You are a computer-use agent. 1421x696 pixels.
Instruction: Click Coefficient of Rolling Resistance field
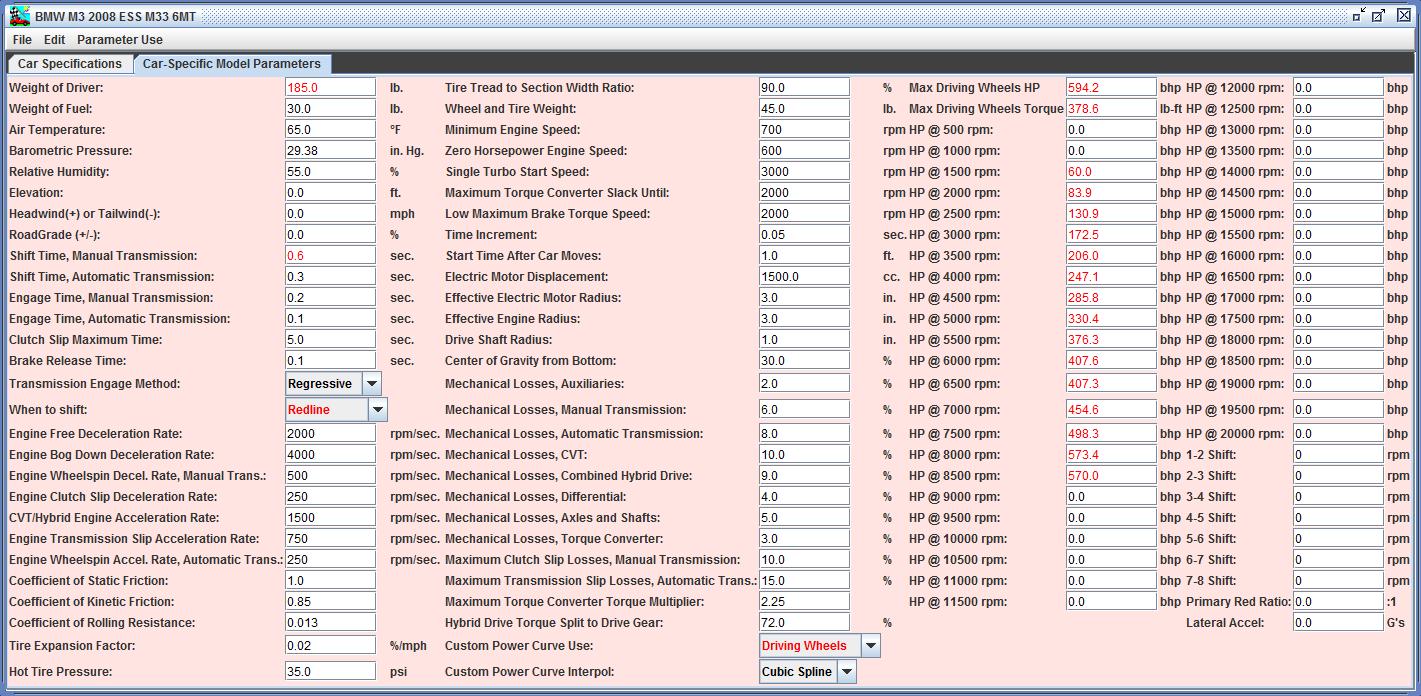coord(330,623)
